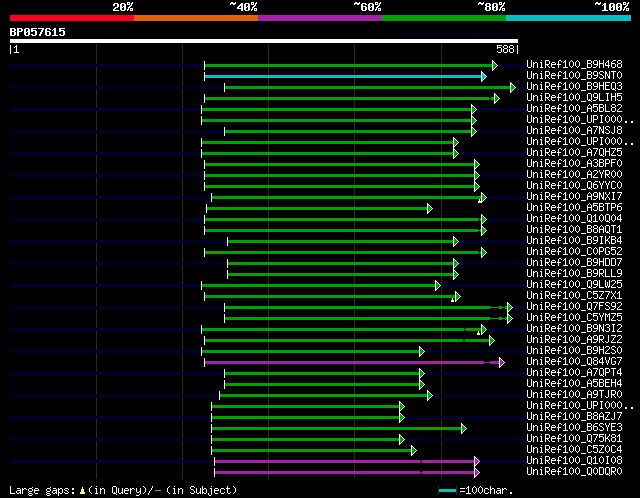
Task: Open hit UniRef100_A5BL82 label
Action: coord(574,109)
